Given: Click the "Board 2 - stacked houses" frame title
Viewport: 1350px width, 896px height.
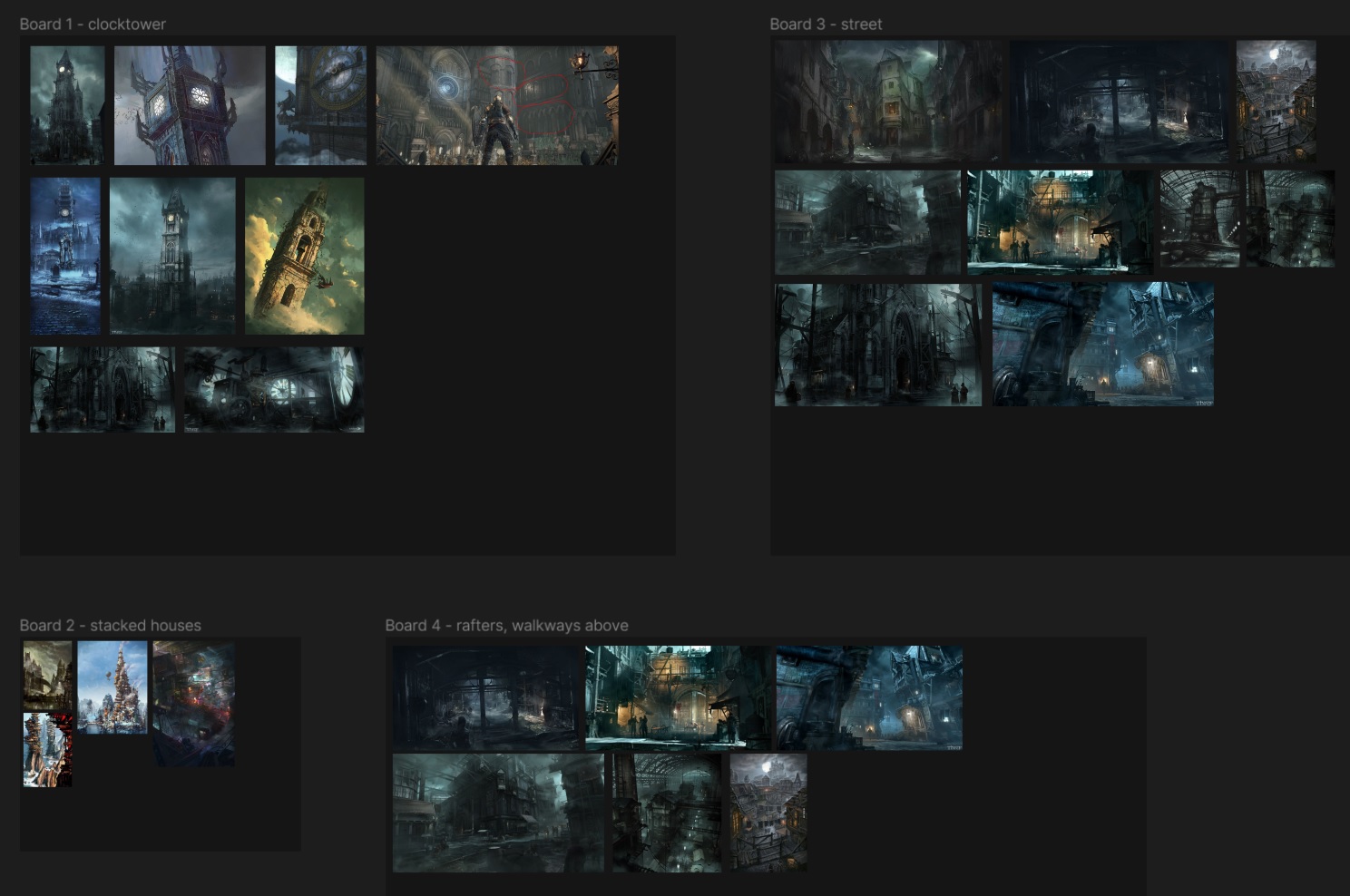Looking at the screenshot, I should point(110,626).
